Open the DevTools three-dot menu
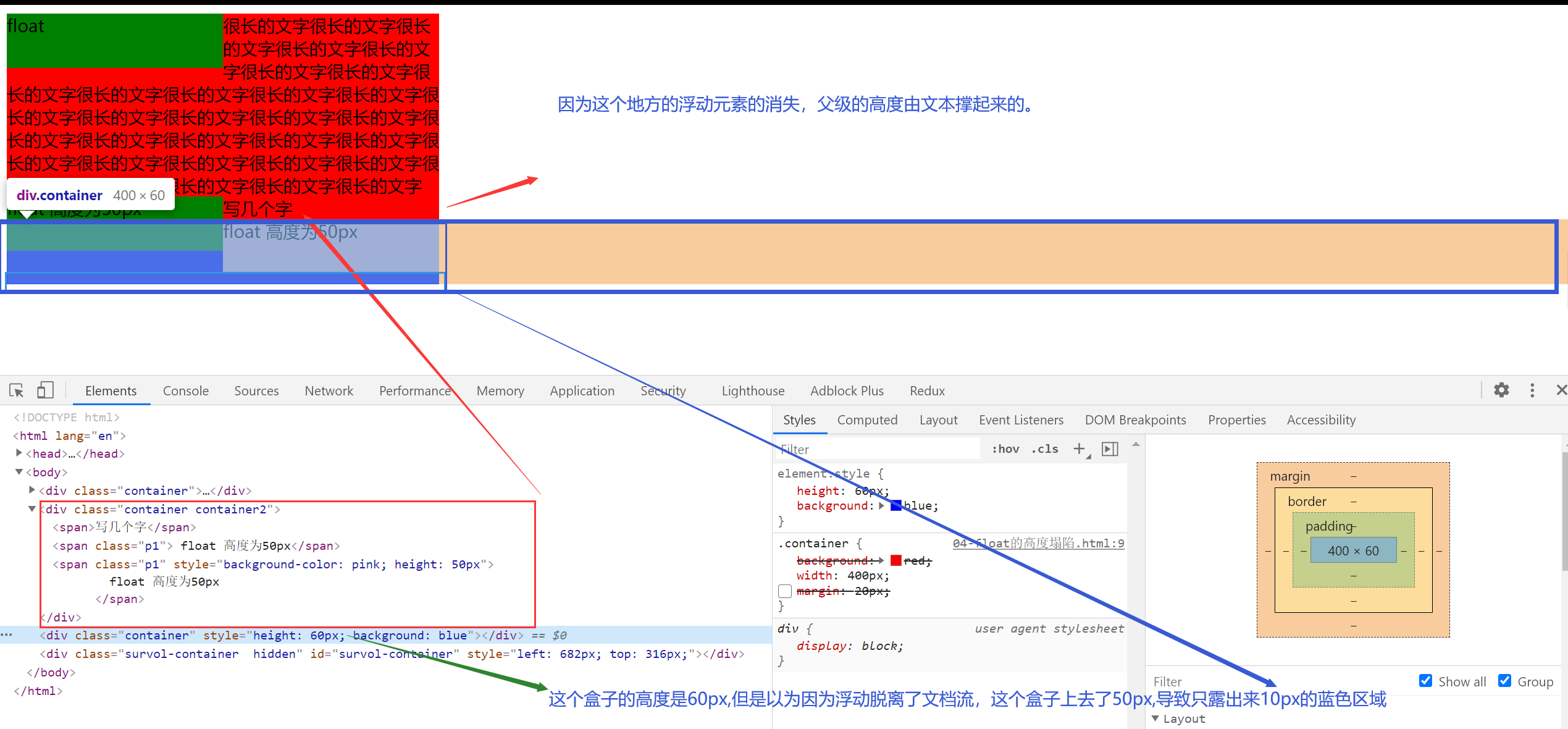Viewport: 1568px width, 729px height. tap(1532, 390)
